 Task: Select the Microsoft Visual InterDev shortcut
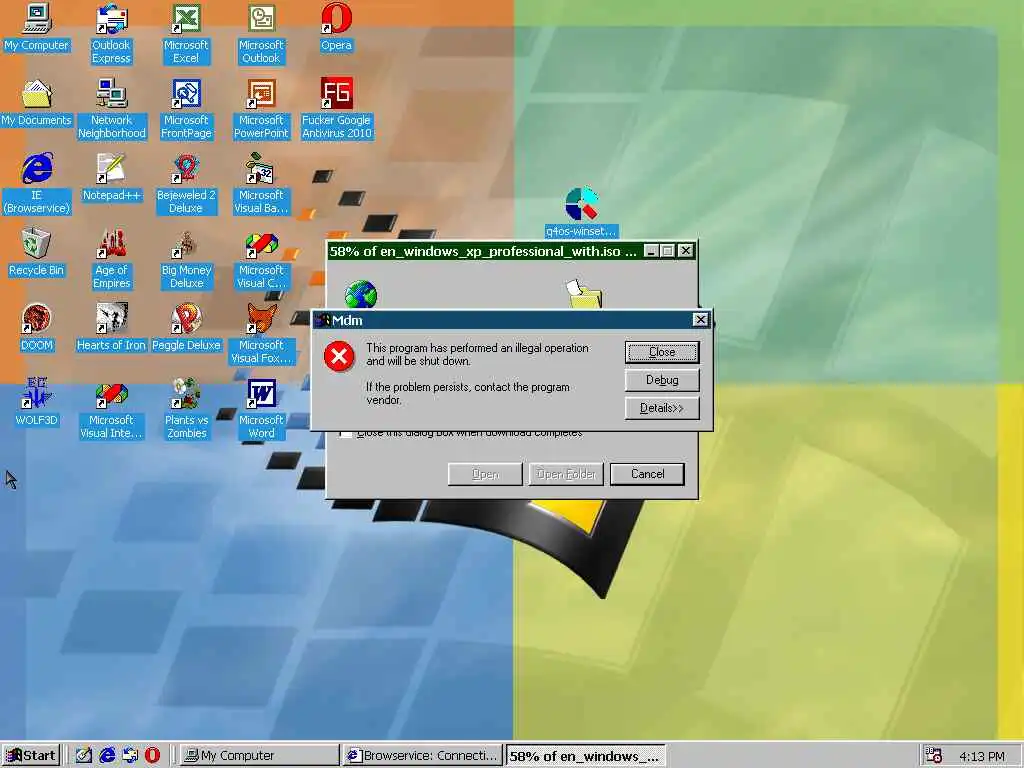click(x=111, y=409)
